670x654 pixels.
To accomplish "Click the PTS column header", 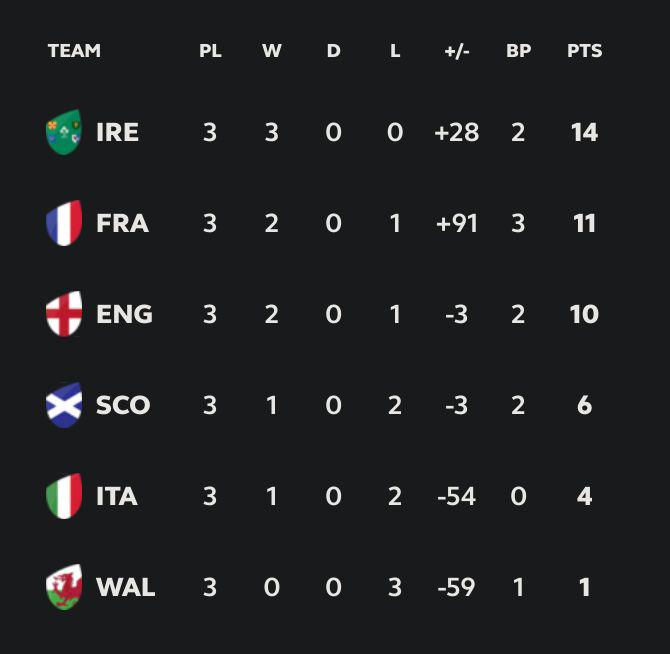I will pos(585,51).
